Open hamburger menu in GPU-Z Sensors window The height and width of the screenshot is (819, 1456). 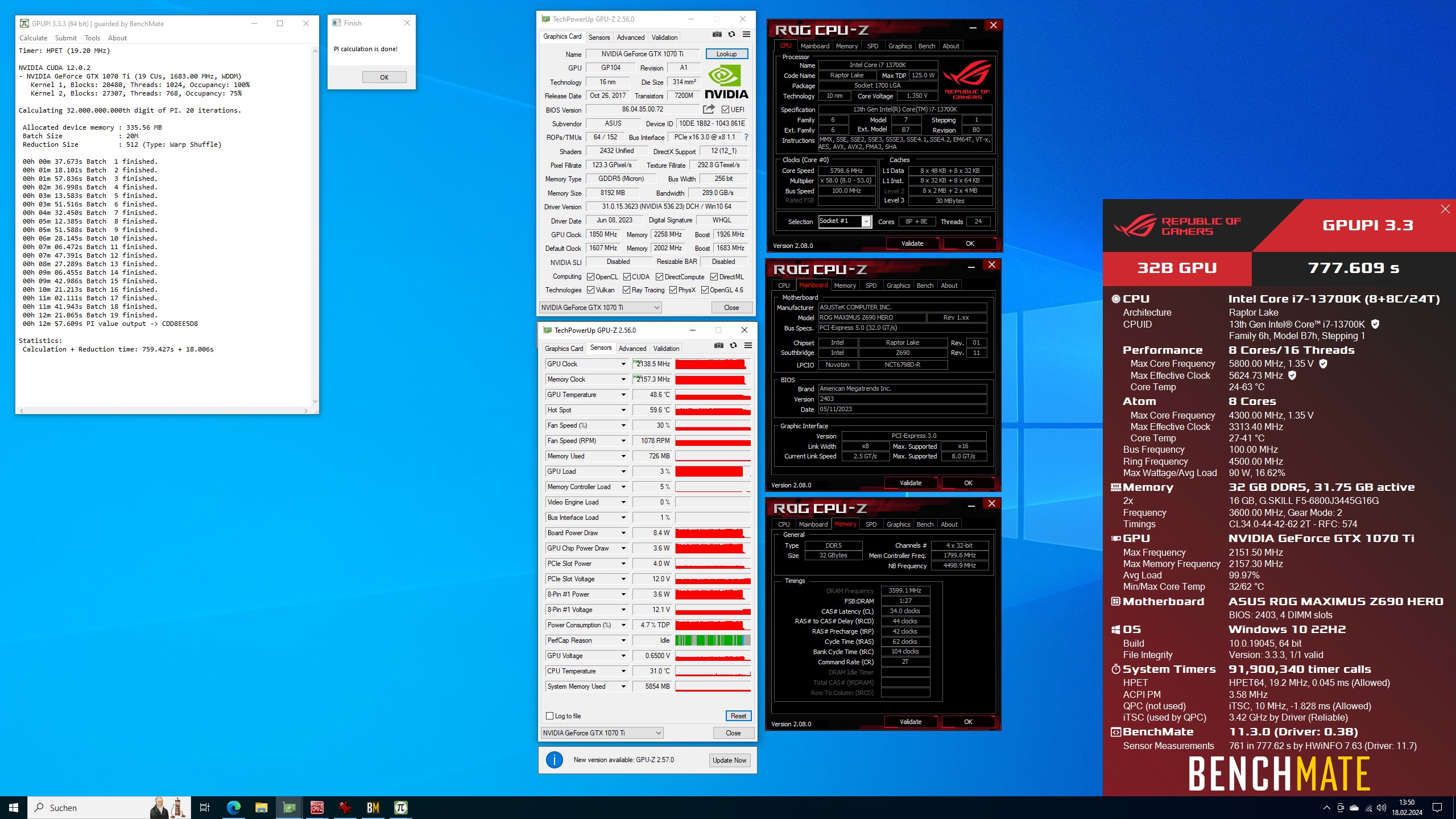748,346
